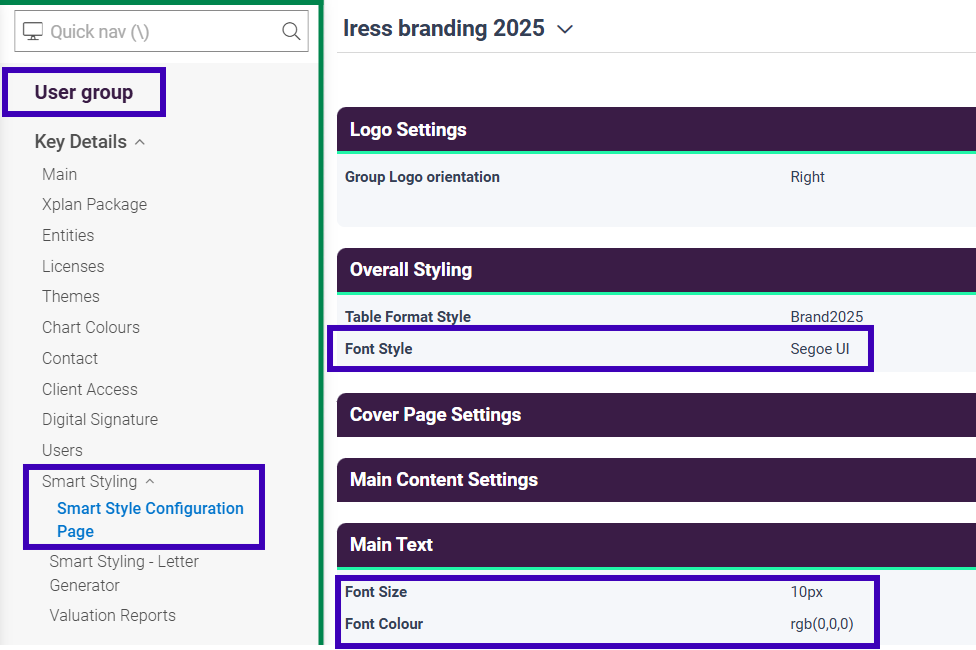The width and height of the screenshot is (976, 650).
Task: Click the search magnifier icon in Quick nav
Action: tap(291, 31)
